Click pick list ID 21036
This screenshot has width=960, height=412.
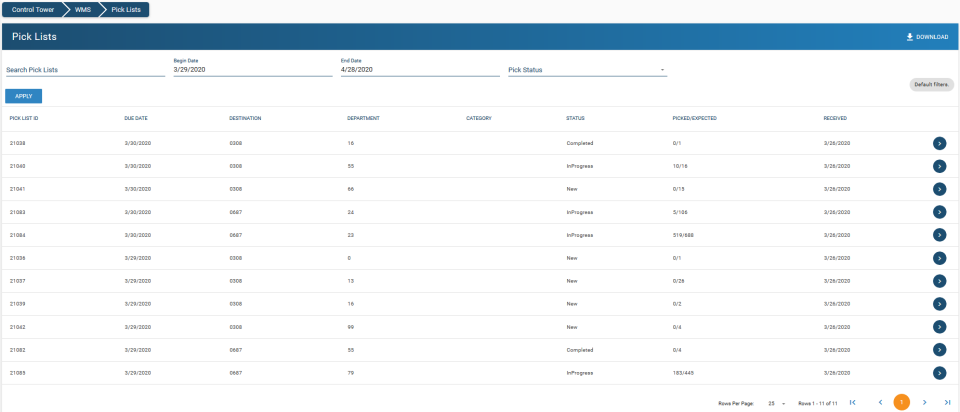[x=17, y=258]
